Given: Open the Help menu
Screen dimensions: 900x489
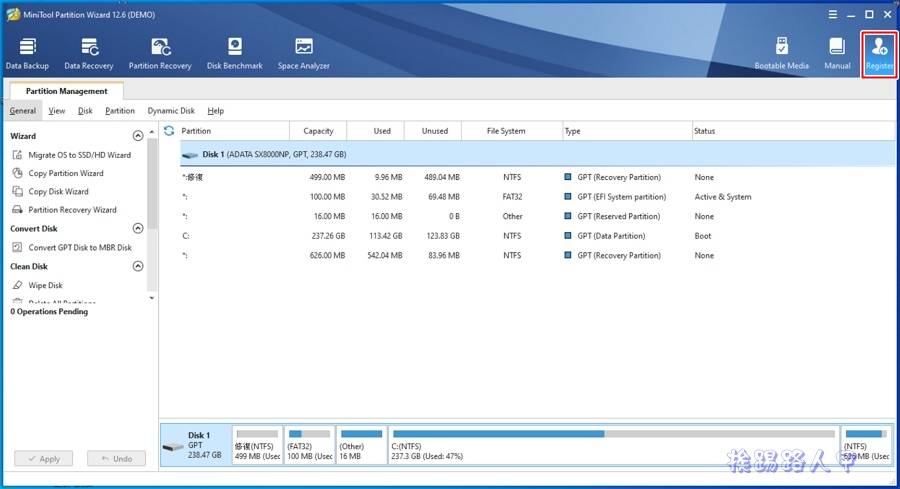Looking at the screenshot, I should (215, 111).
